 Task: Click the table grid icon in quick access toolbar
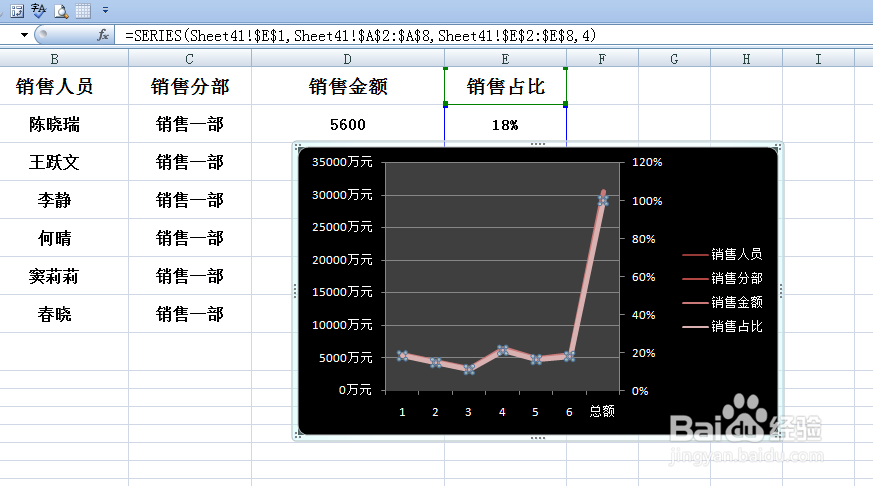pyautogui.click(x=83, y=11)
